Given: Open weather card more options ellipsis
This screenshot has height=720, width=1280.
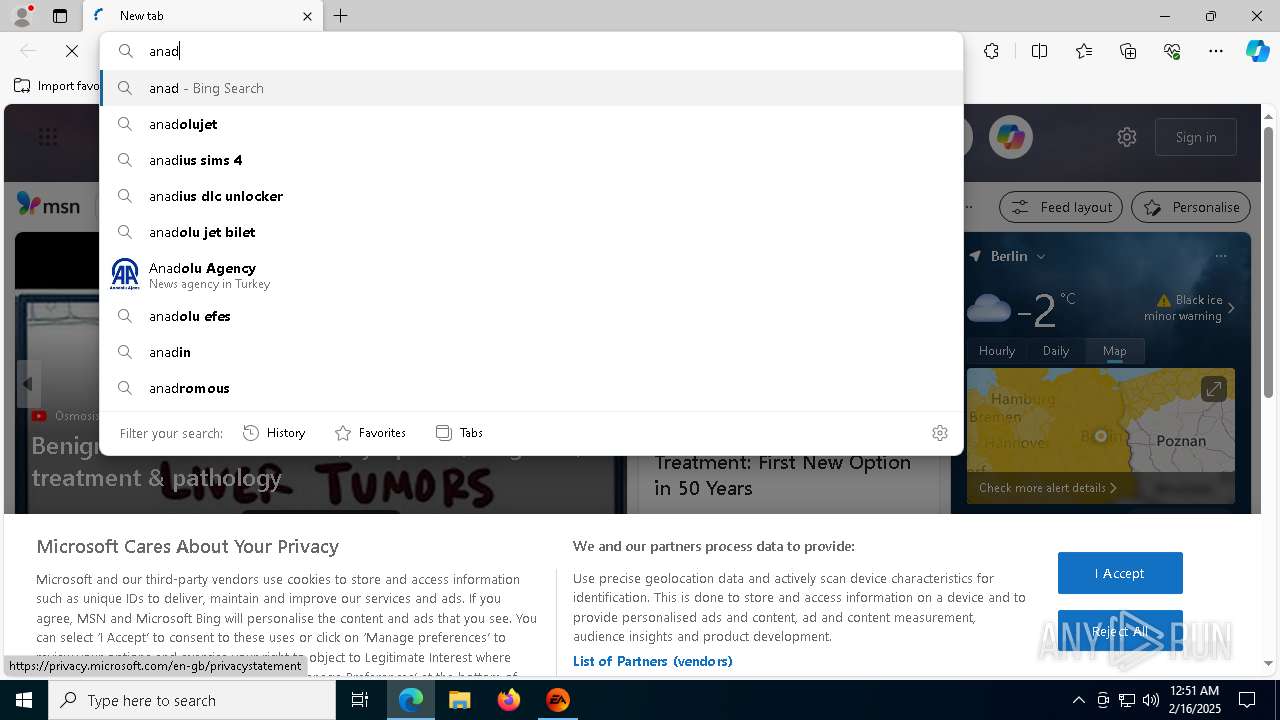Looking at the screenshot, I should tap(1221, 256).
